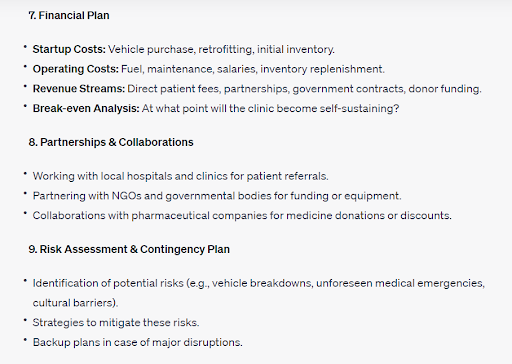Image resolution: width=512 pixels, height=364 pixels.
Task: Click the text 'Fuel, maintenance, salaries, inventory replenishment'
Action: pos(253,69)
